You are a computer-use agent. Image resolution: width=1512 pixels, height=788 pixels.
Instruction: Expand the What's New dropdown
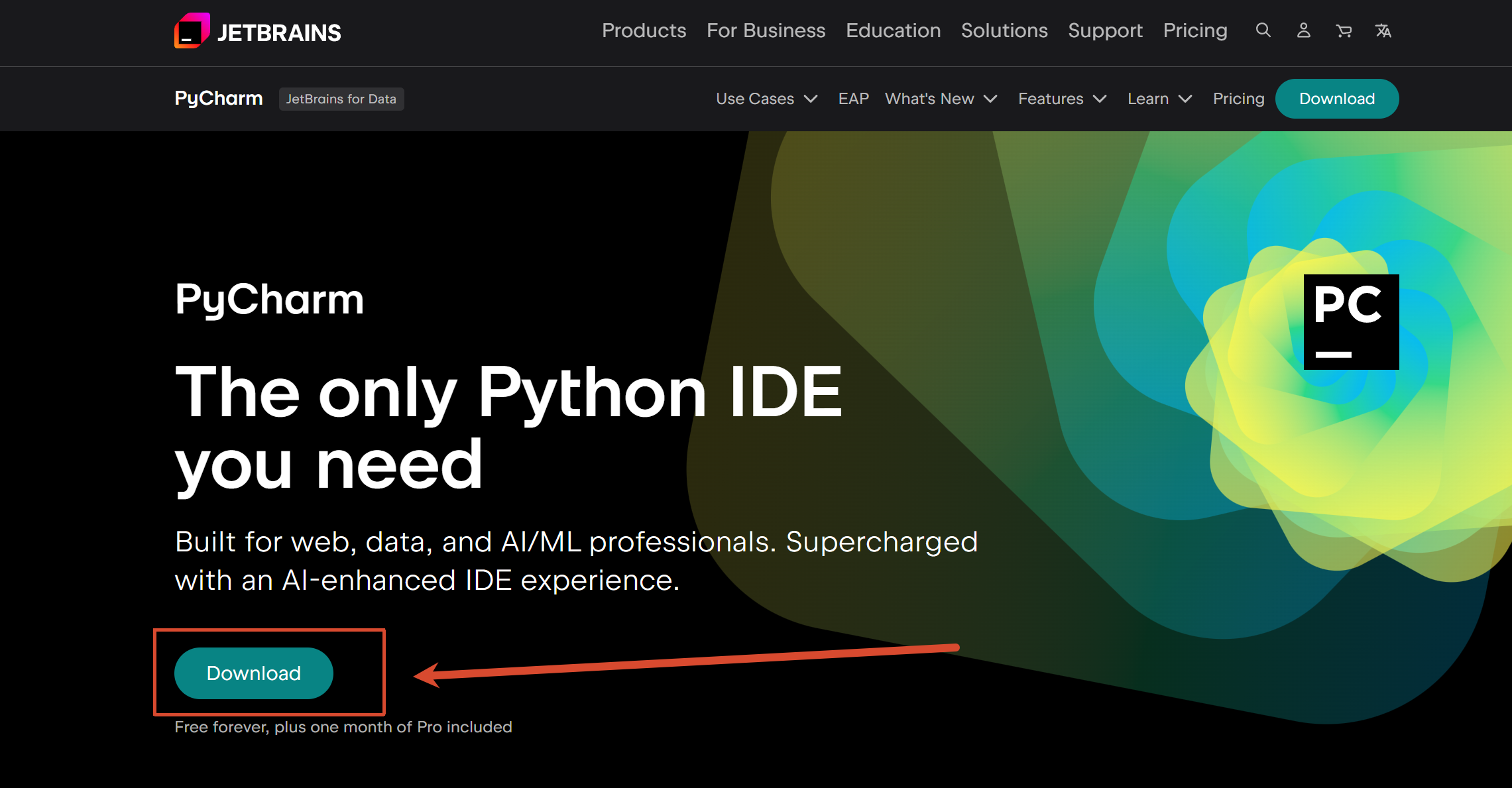pos(941,99)
